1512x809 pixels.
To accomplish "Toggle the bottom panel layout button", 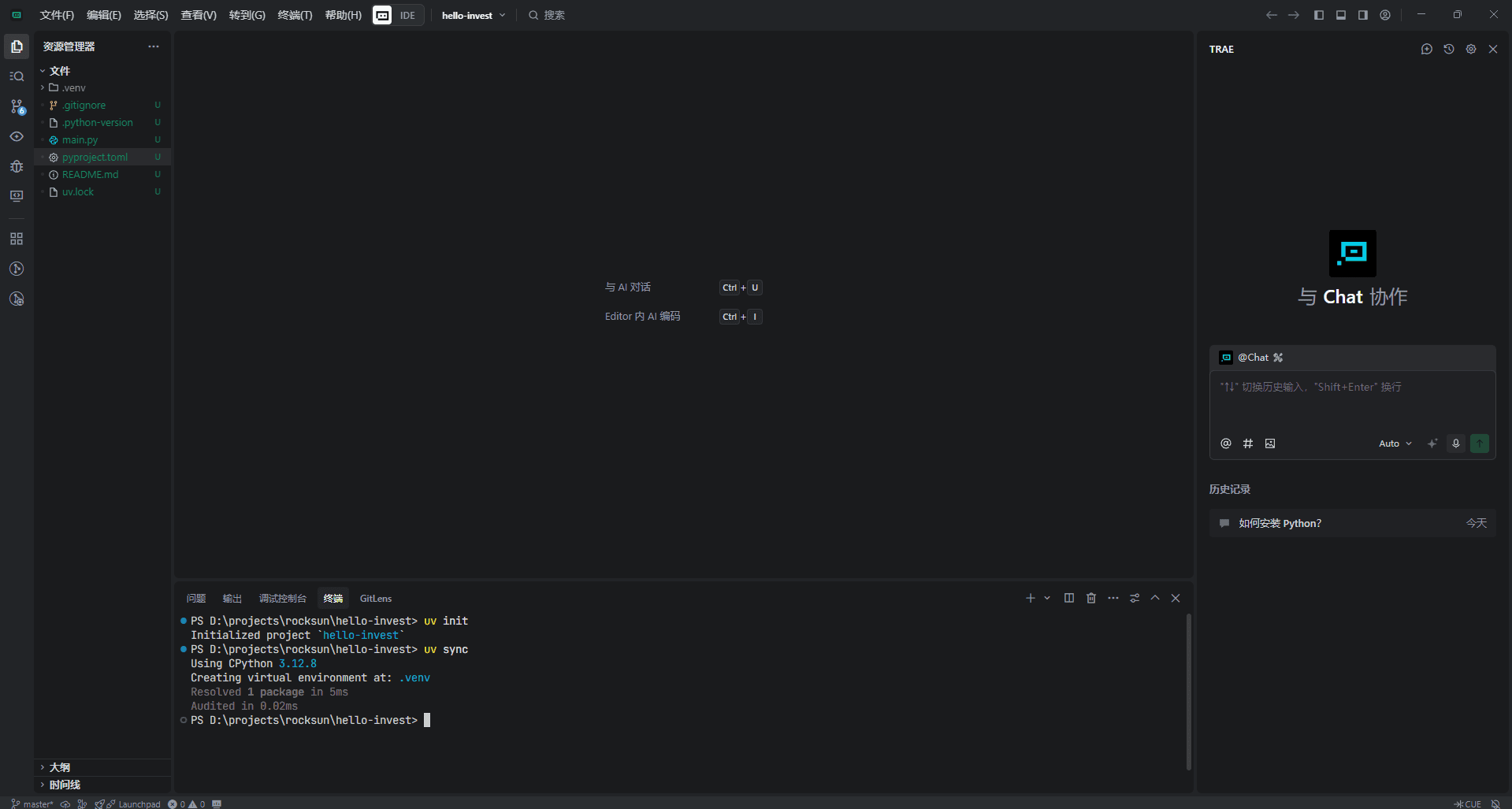I will pos(1340,15).
